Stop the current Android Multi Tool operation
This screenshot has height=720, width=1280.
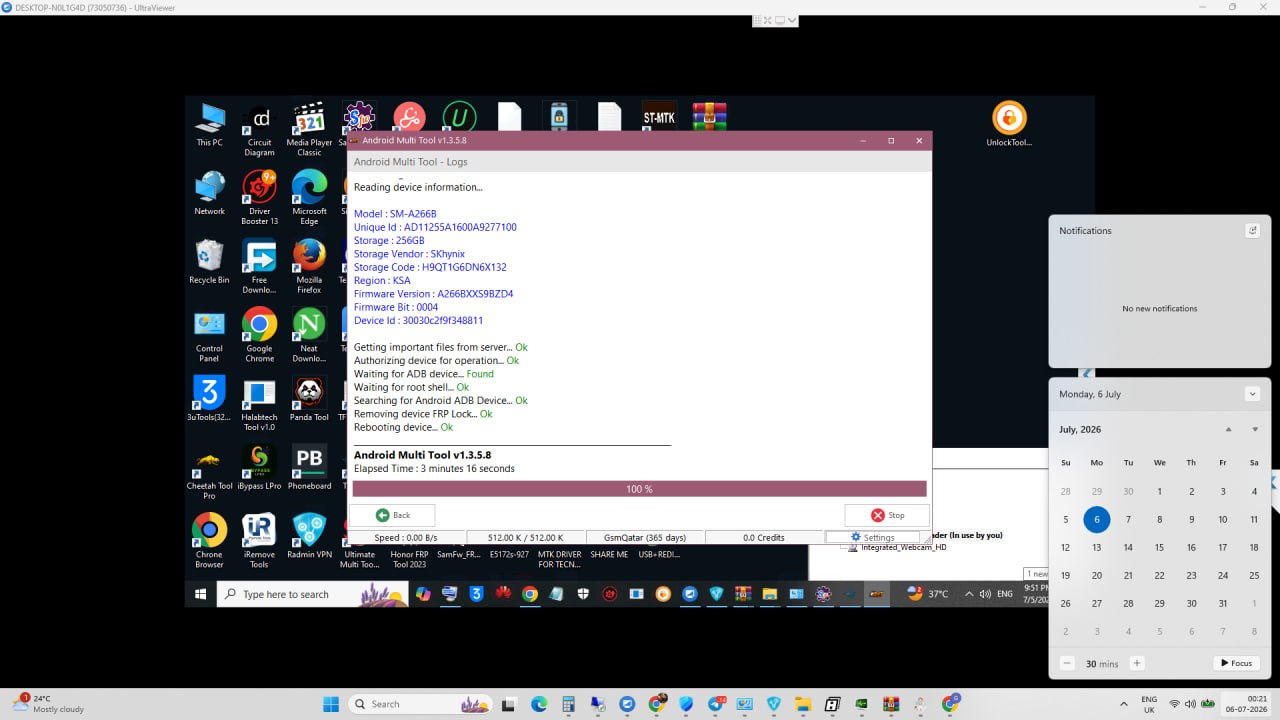click(x=887, y=515)
